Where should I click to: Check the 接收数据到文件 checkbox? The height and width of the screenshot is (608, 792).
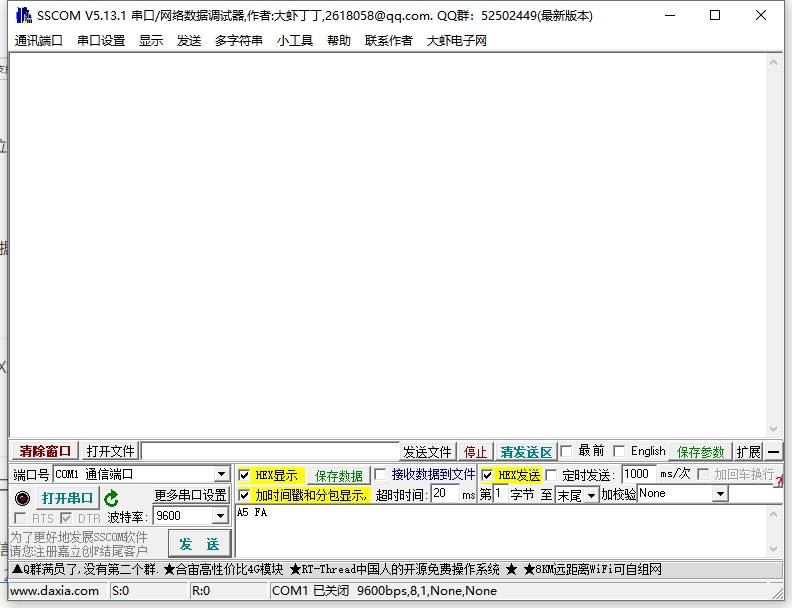[379, 475]
